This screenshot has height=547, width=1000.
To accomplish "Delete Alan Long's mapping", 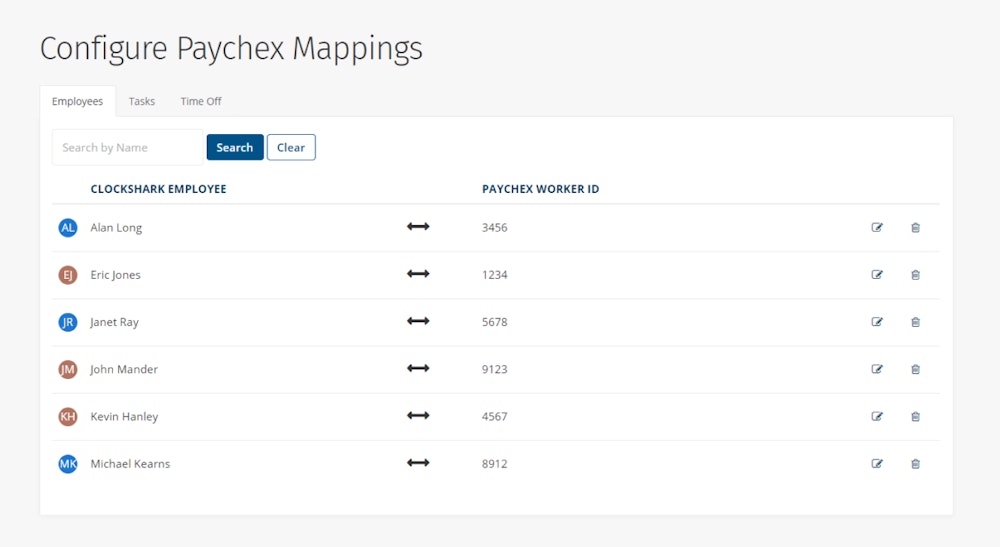I will 915,228.
